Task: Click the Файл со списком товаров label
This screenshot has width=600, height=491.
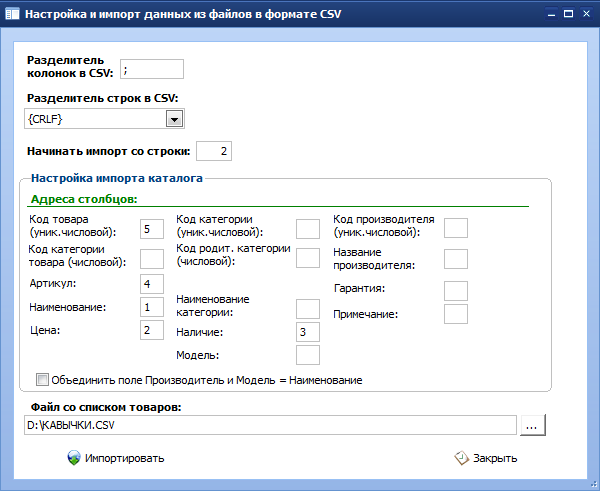Action: pyautogui.click(x=106, y=407)
